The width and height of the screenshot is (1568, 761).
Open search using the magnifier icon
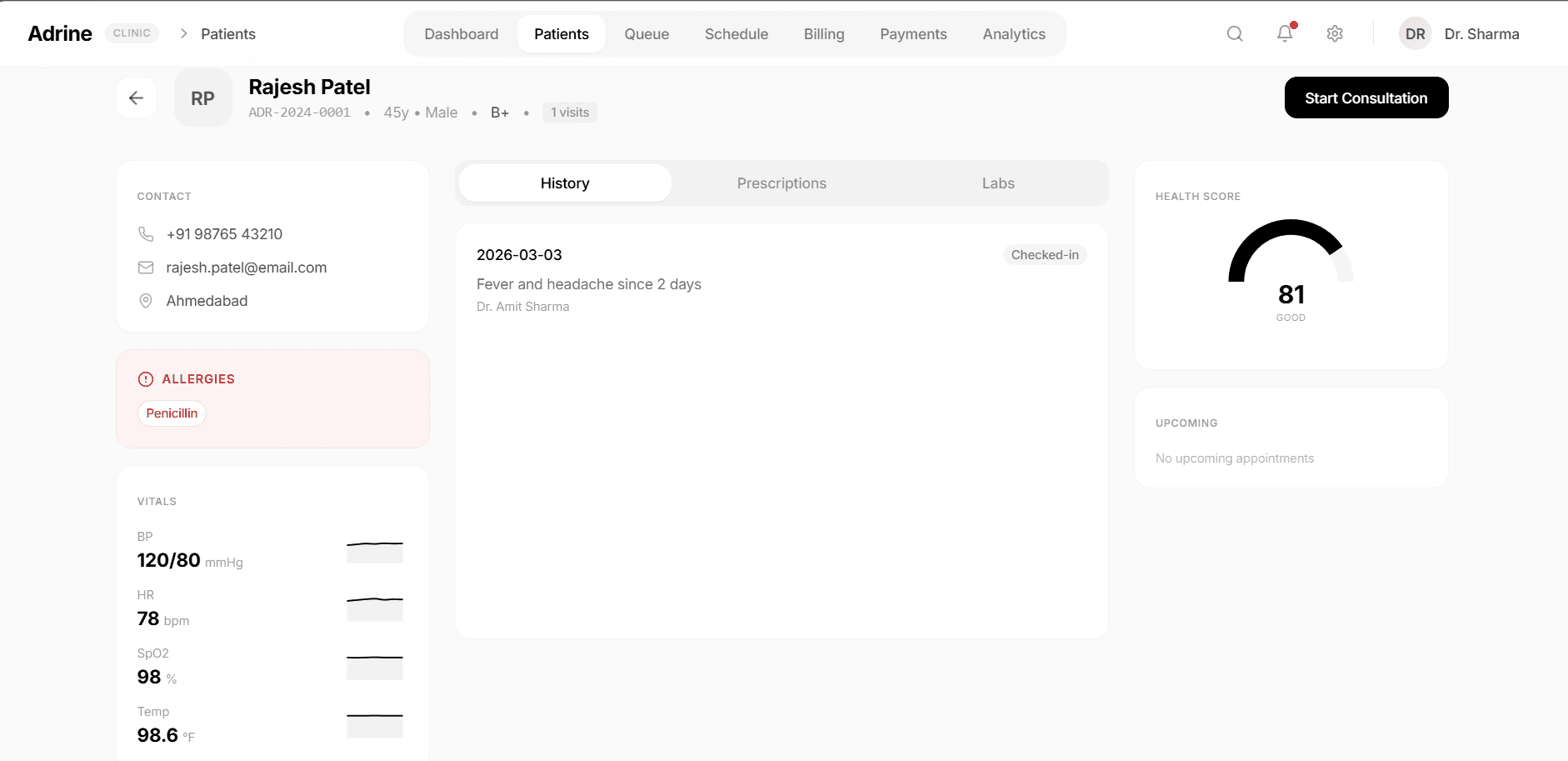pos(1234,33)
